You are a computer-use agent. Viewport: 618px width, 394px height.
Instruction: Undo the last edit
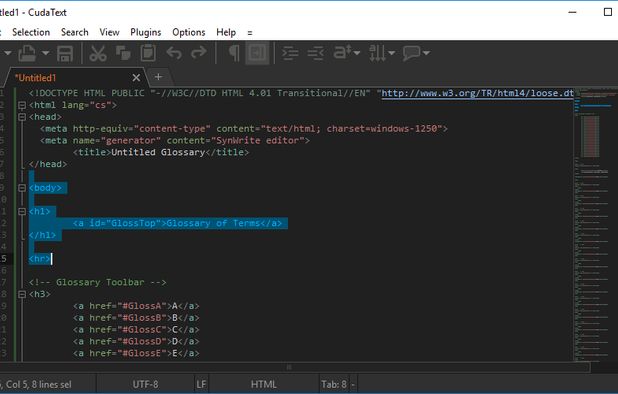tap(174, 53)
